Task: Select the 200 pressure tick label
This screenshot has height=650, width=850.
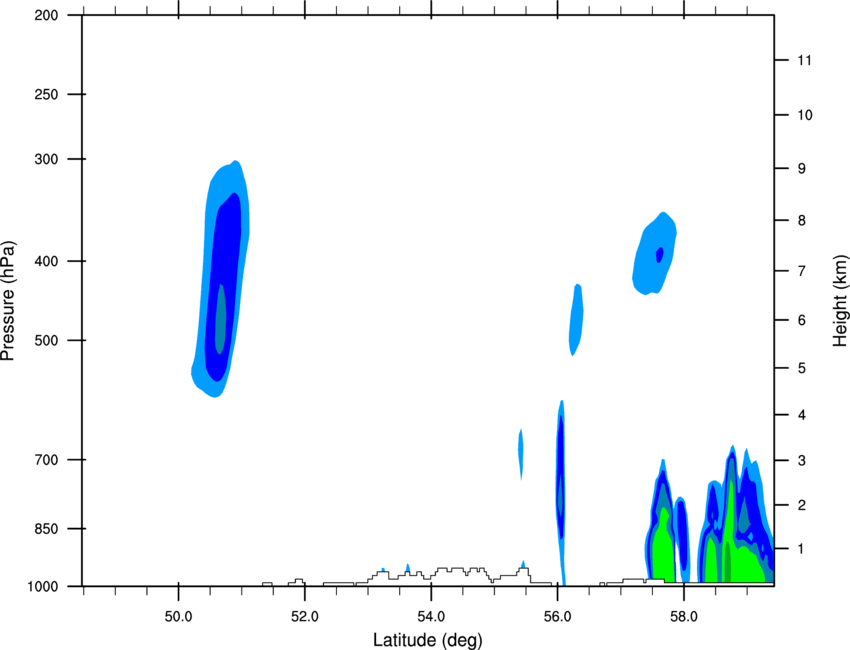Action: coord(46,15)
